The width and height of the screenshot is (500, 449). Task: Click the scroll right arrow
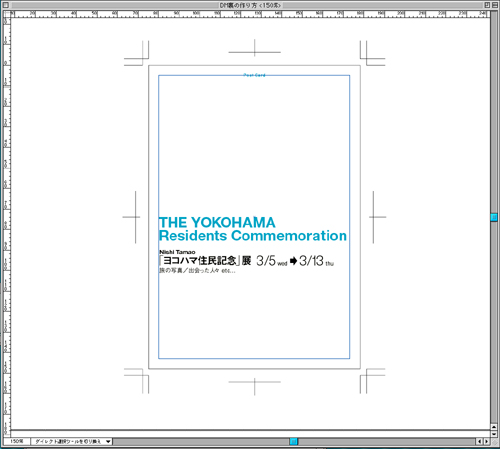(487, 441)
